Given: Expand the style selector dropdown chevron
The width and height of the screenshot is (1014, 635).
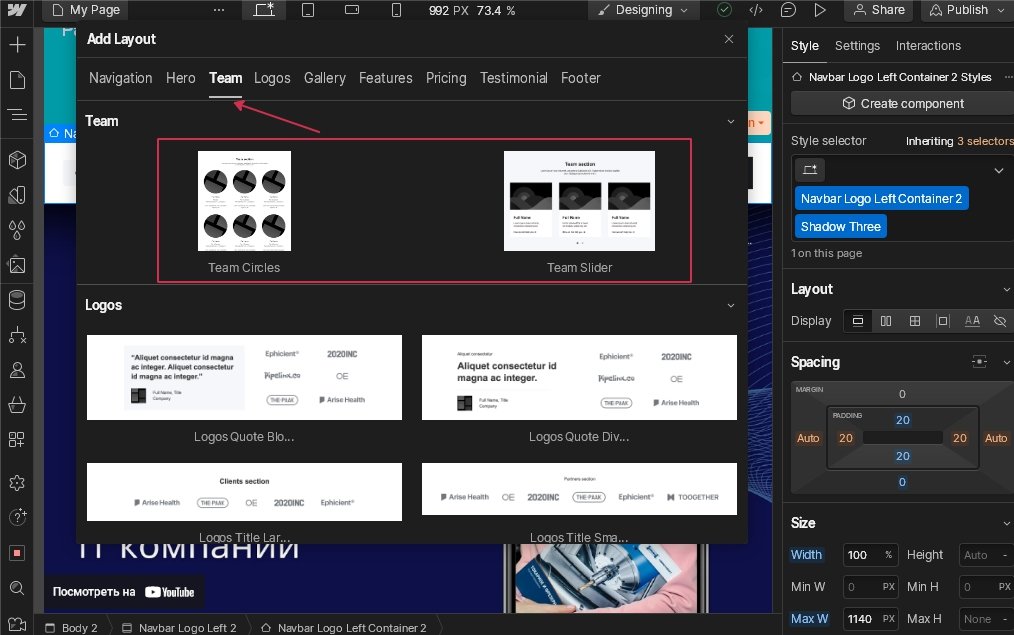Looking at the screenshot, I should click(997, 171).
